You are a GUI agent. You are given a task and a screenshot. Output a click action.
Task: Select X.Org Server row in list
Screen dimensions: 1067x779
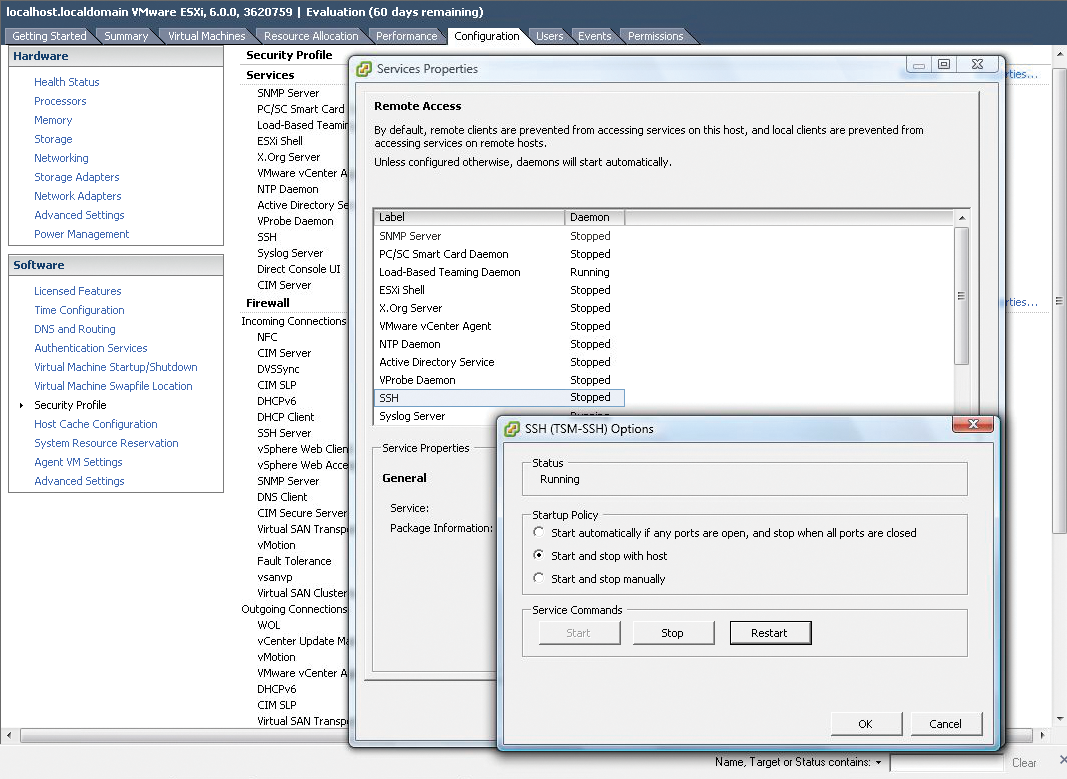(x=499, y=308)
